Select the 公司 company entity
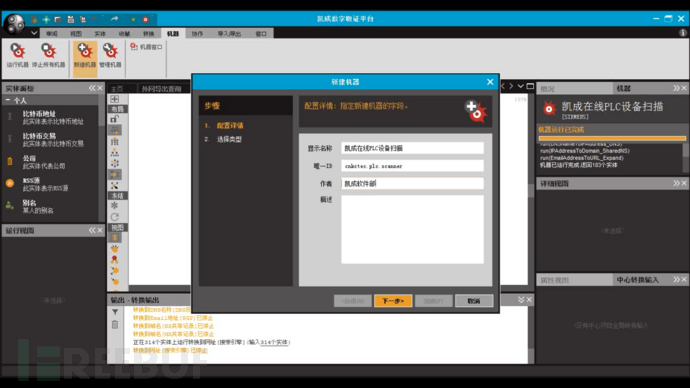This screenshot has height=388, width=690. (51, 162)
